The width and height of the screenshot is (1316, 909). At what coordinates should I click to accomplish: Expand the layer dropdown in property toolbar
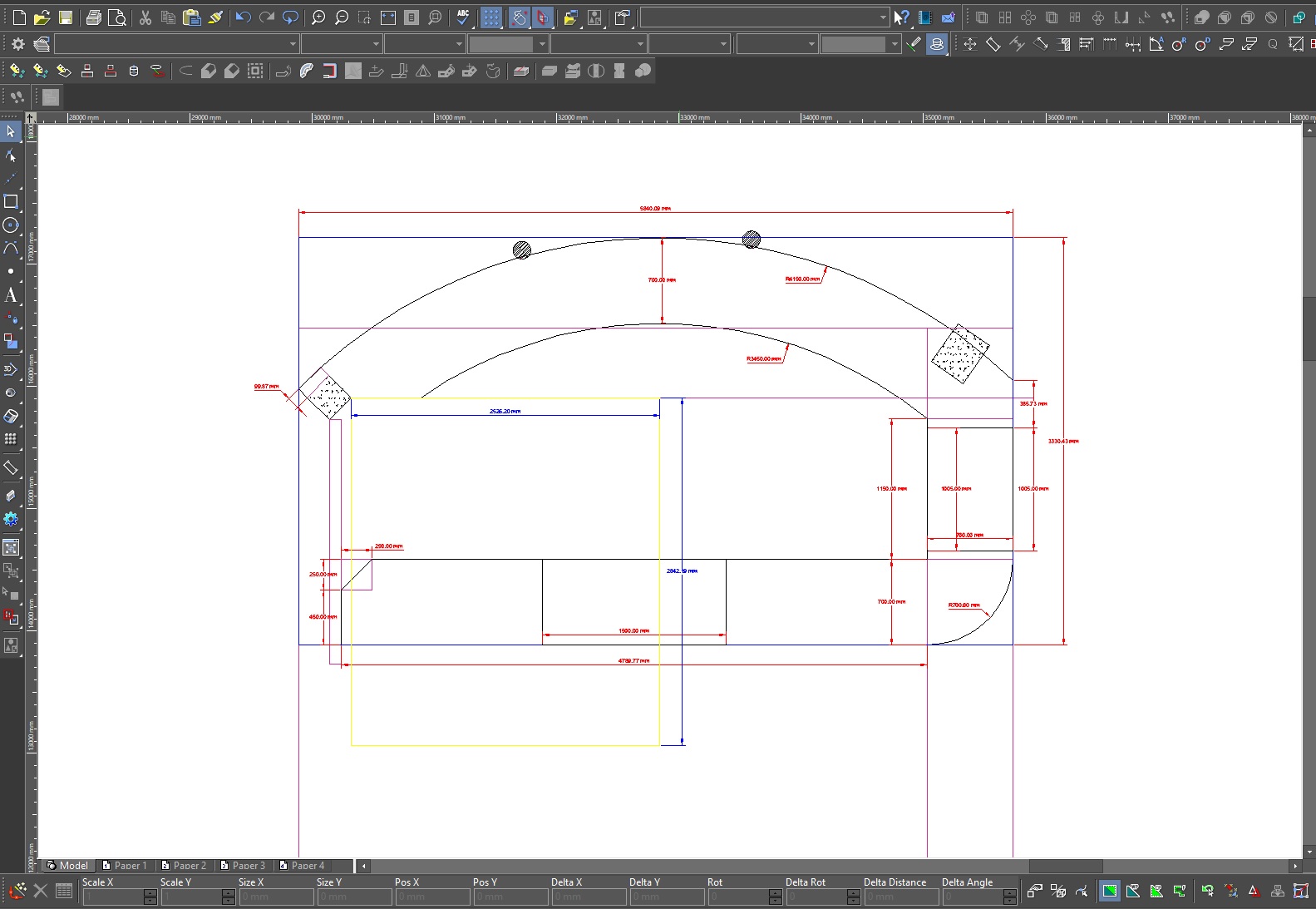point(293,44)
